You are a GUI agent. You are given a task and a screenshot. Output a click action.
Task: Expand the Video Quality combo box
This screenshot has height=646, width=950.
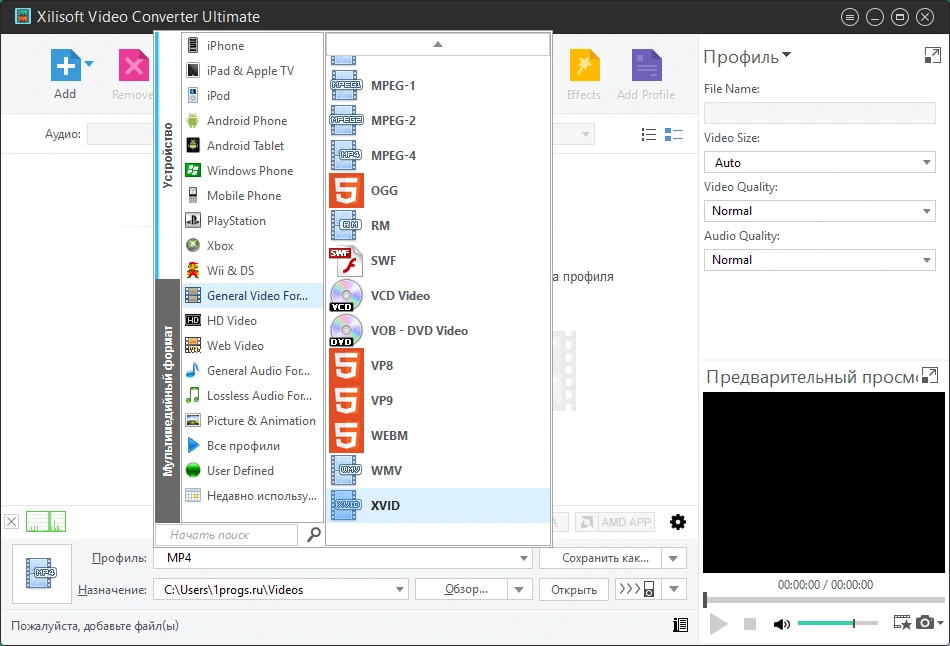pos(820,211)
